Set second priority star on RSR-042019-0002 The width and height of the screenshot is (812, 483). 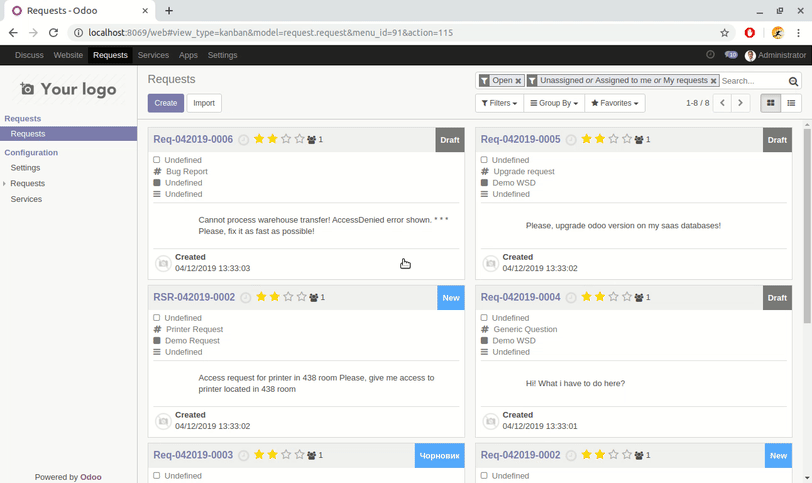[x=274, y=297]
